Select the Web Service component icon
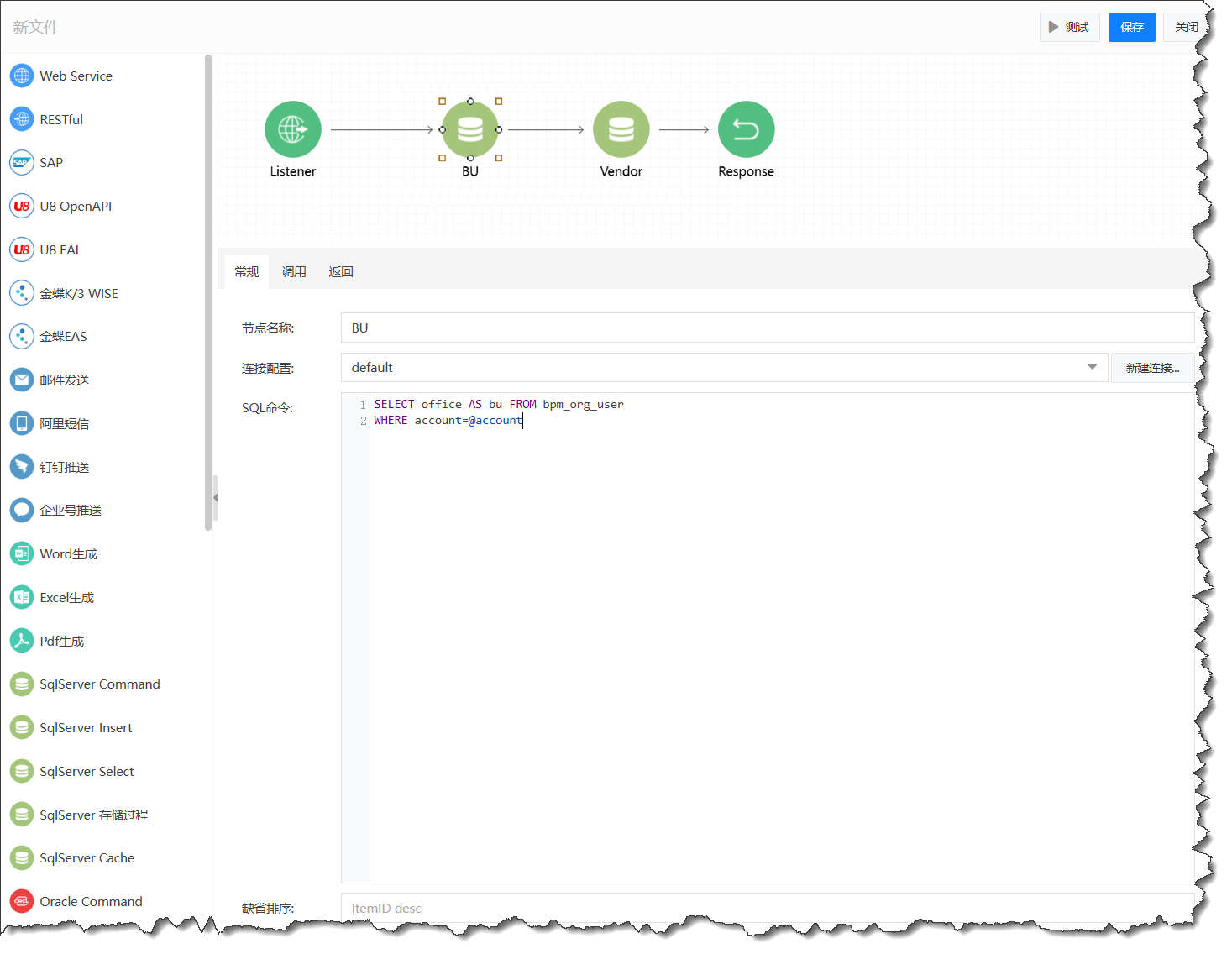The height and width of the screenshot is (954, 1232). click(22, 76)
